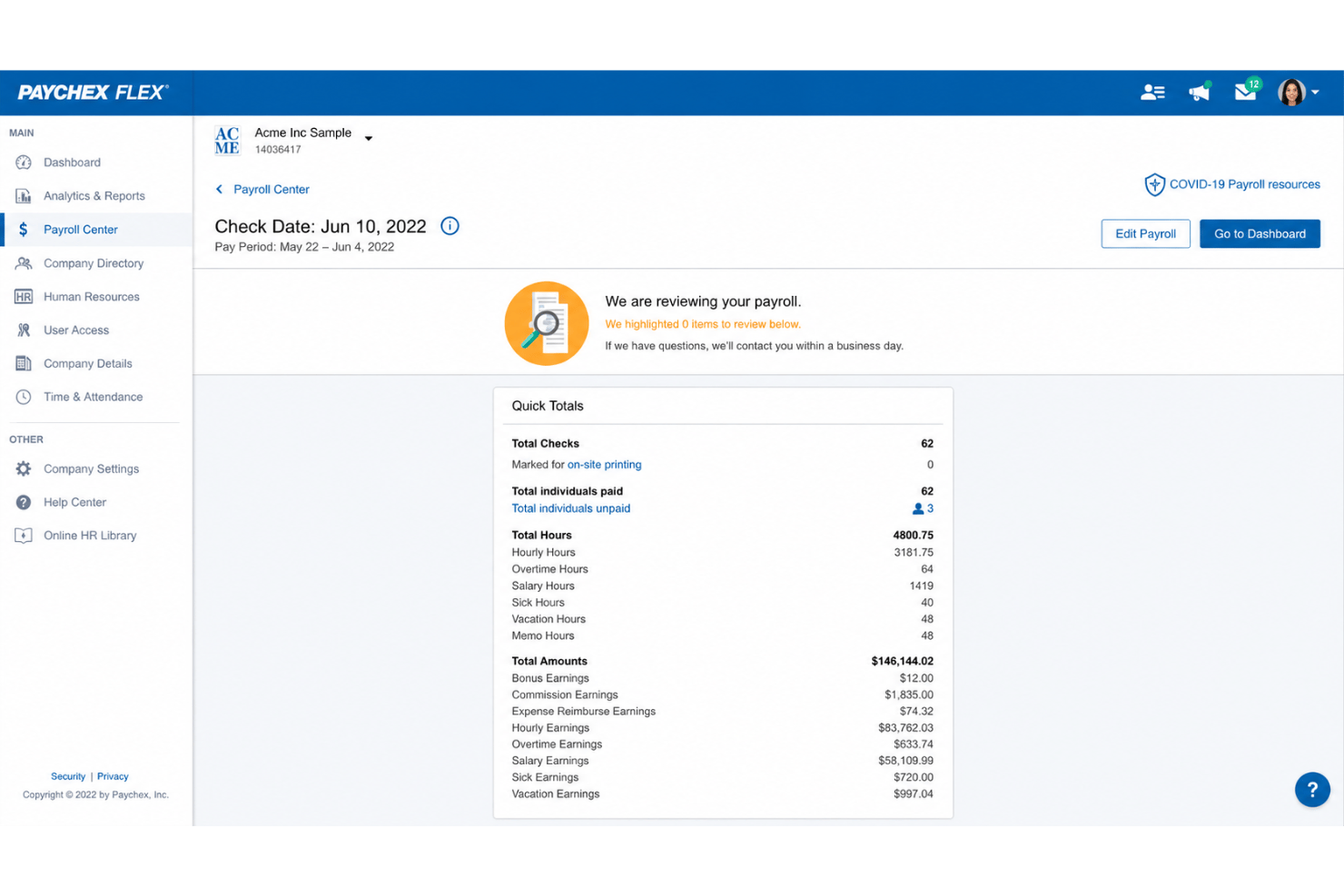
Task: Click highlighted 0 items to review text
Action: pos(703,324)
